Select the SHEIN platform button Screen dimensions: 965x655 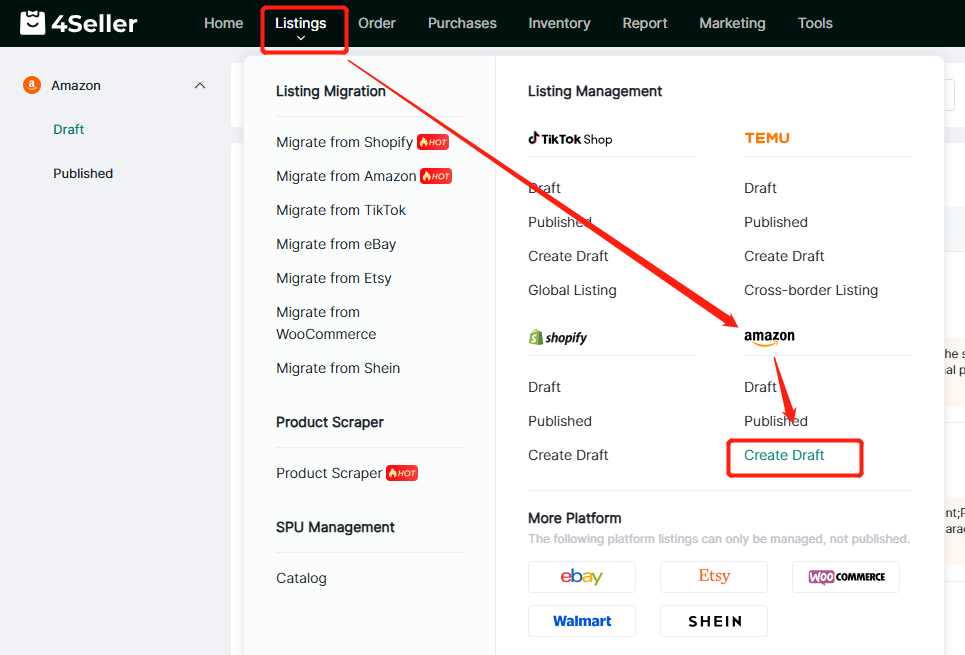714,621
